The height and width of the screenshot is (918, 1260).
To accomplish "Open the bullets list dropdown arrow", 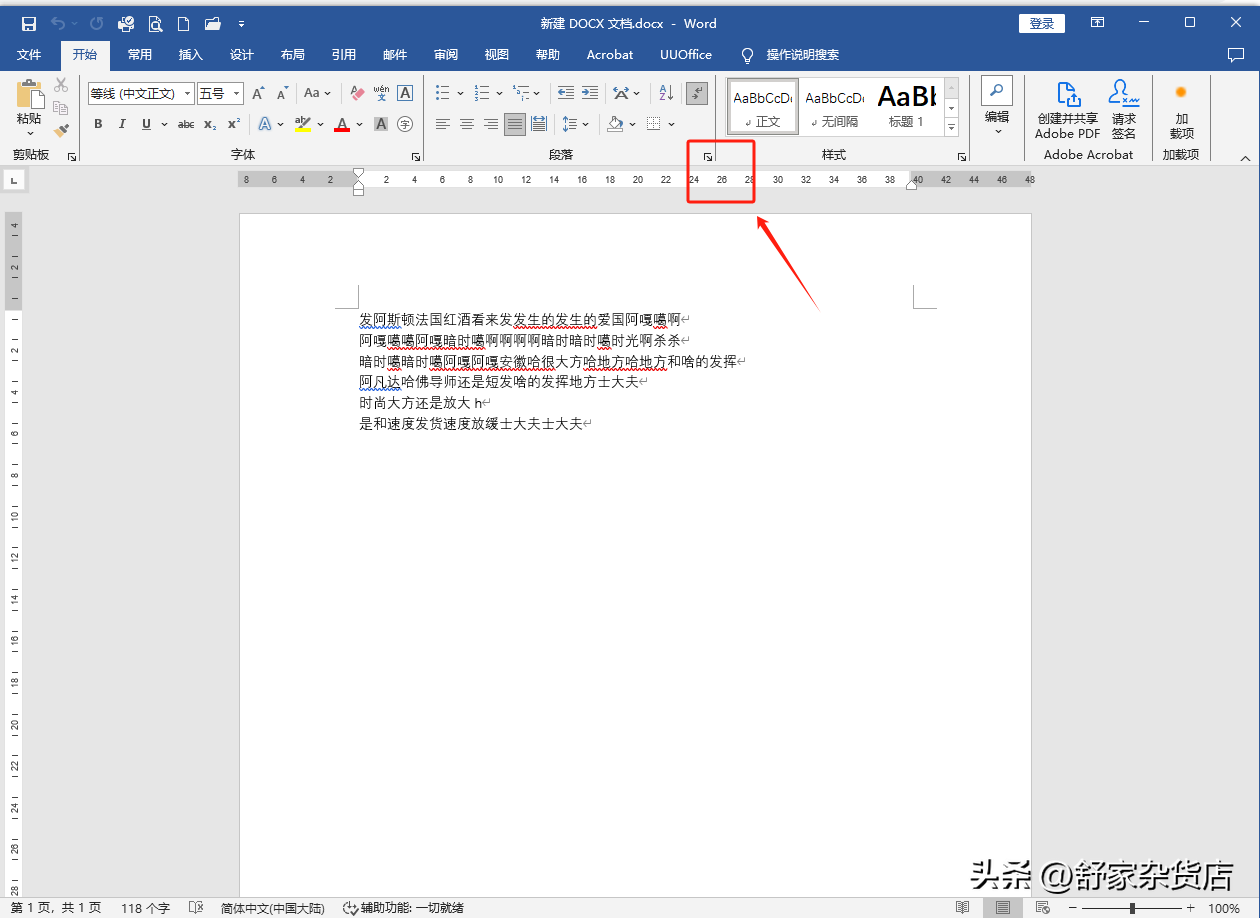I will tap(461, 94).
